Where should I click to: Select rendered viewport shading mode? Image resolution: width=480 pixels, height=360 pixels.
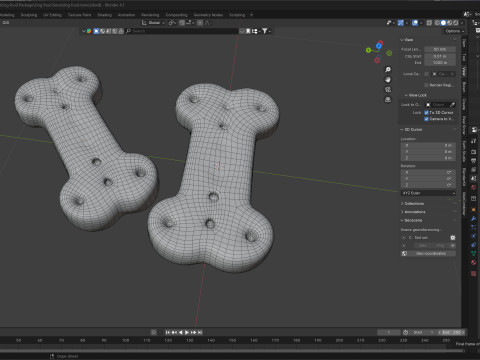coord(456,23)
